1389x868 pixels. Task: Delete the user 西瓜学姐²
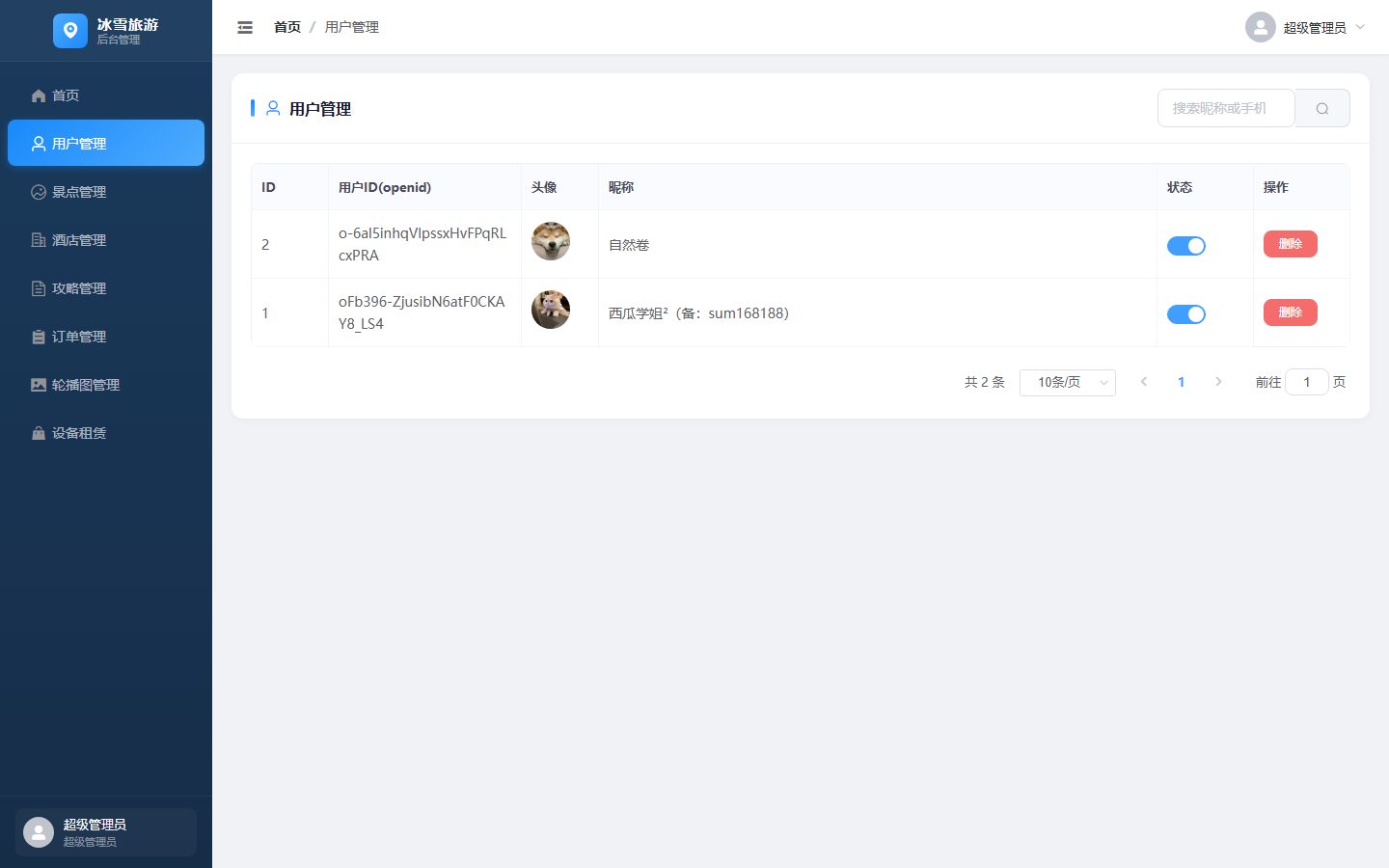1291,312
